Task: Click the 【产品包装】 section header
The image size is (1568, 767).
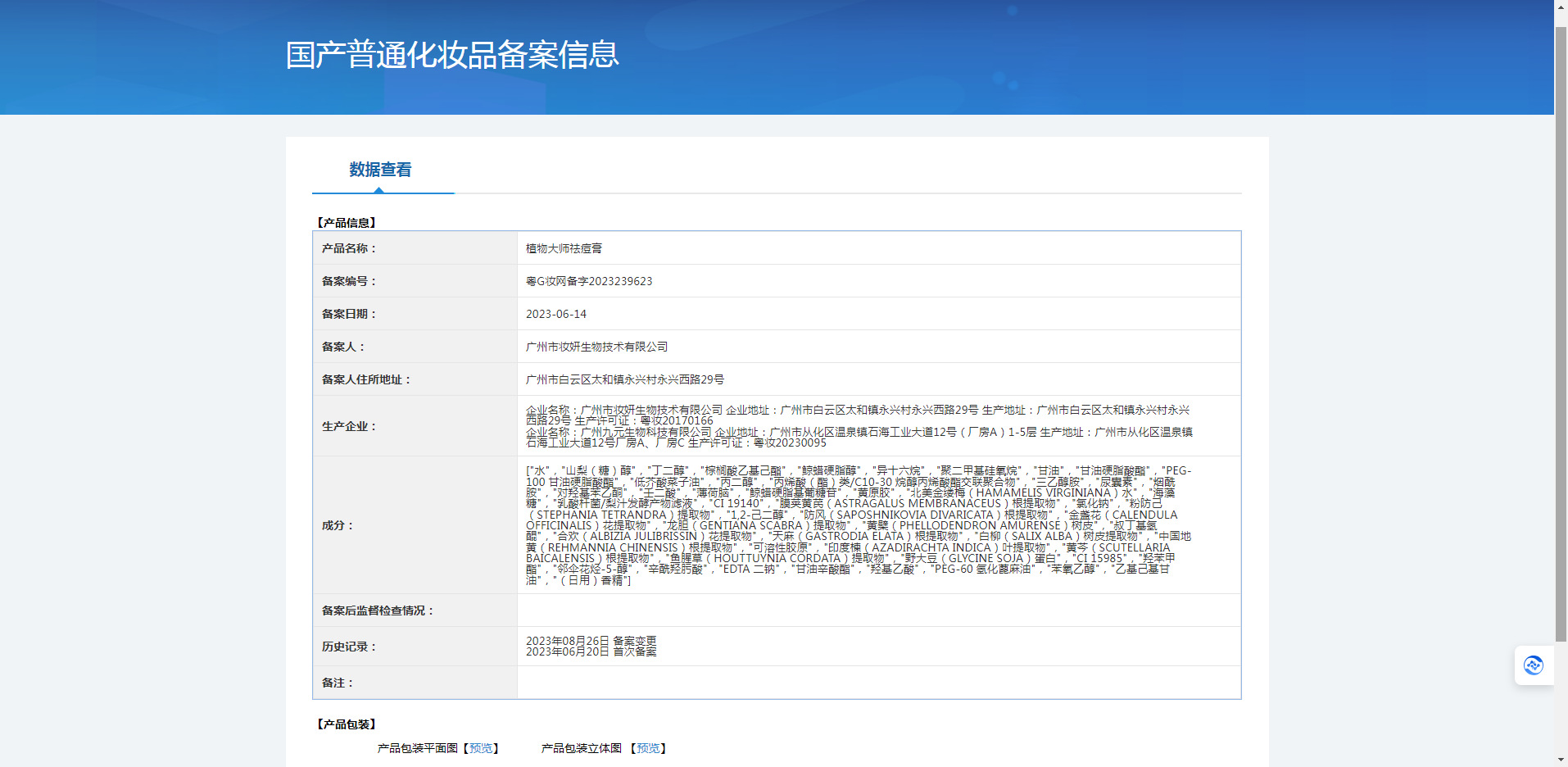Action: 346,724
